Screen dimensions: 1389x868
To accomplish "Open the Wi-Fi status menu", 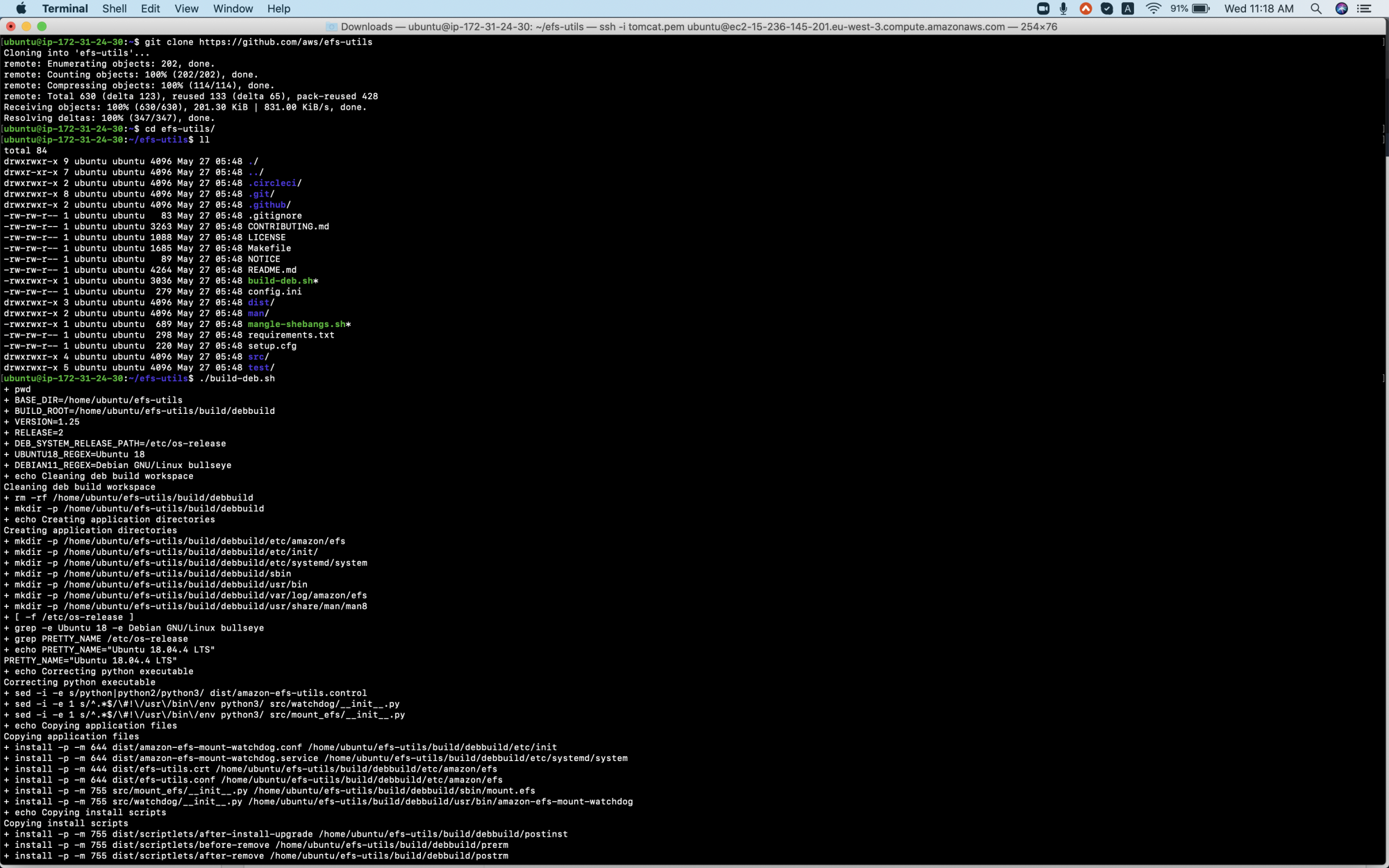I will pos(1153,8).
